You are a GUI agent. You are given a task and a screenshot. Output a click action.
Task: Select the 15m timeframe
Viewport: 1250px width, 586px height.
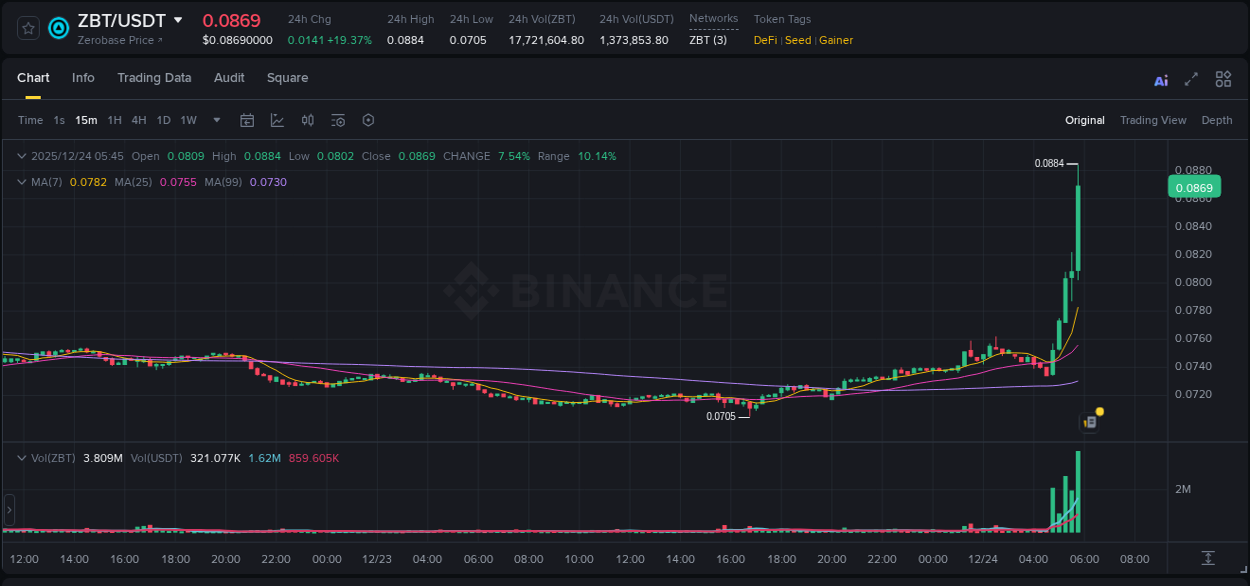coord(86,119)
